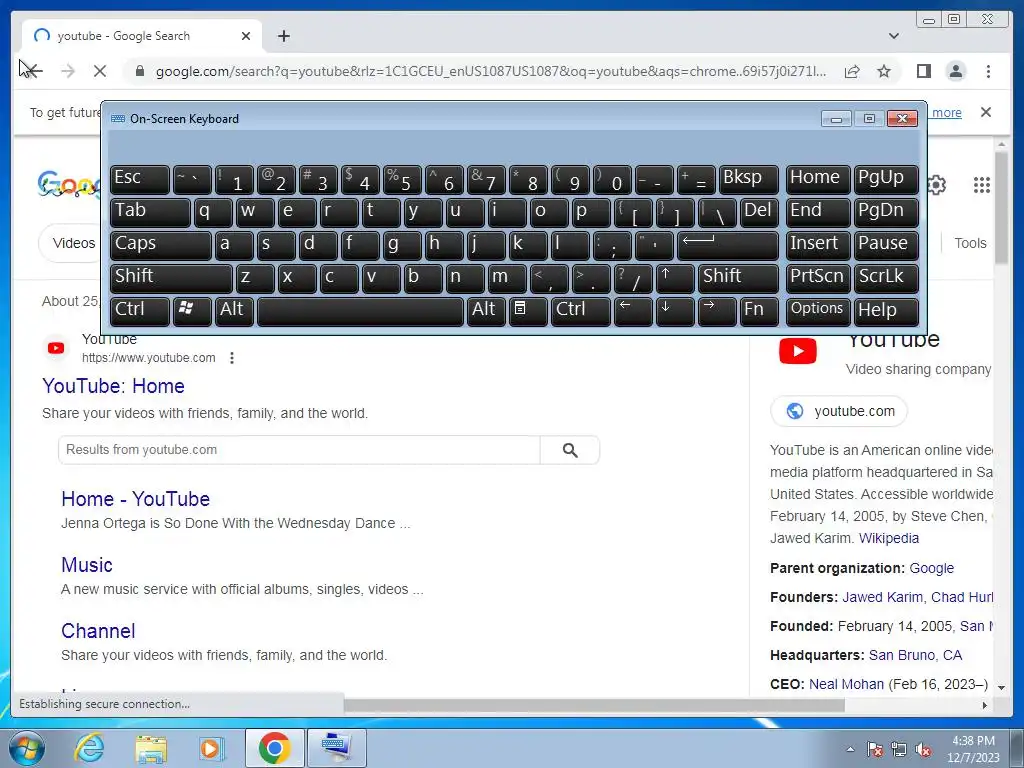The height and width of the screenshot is (768, 1024).
Task: Click the Chrome address bar URL
Action: click(x=490, y=71)
